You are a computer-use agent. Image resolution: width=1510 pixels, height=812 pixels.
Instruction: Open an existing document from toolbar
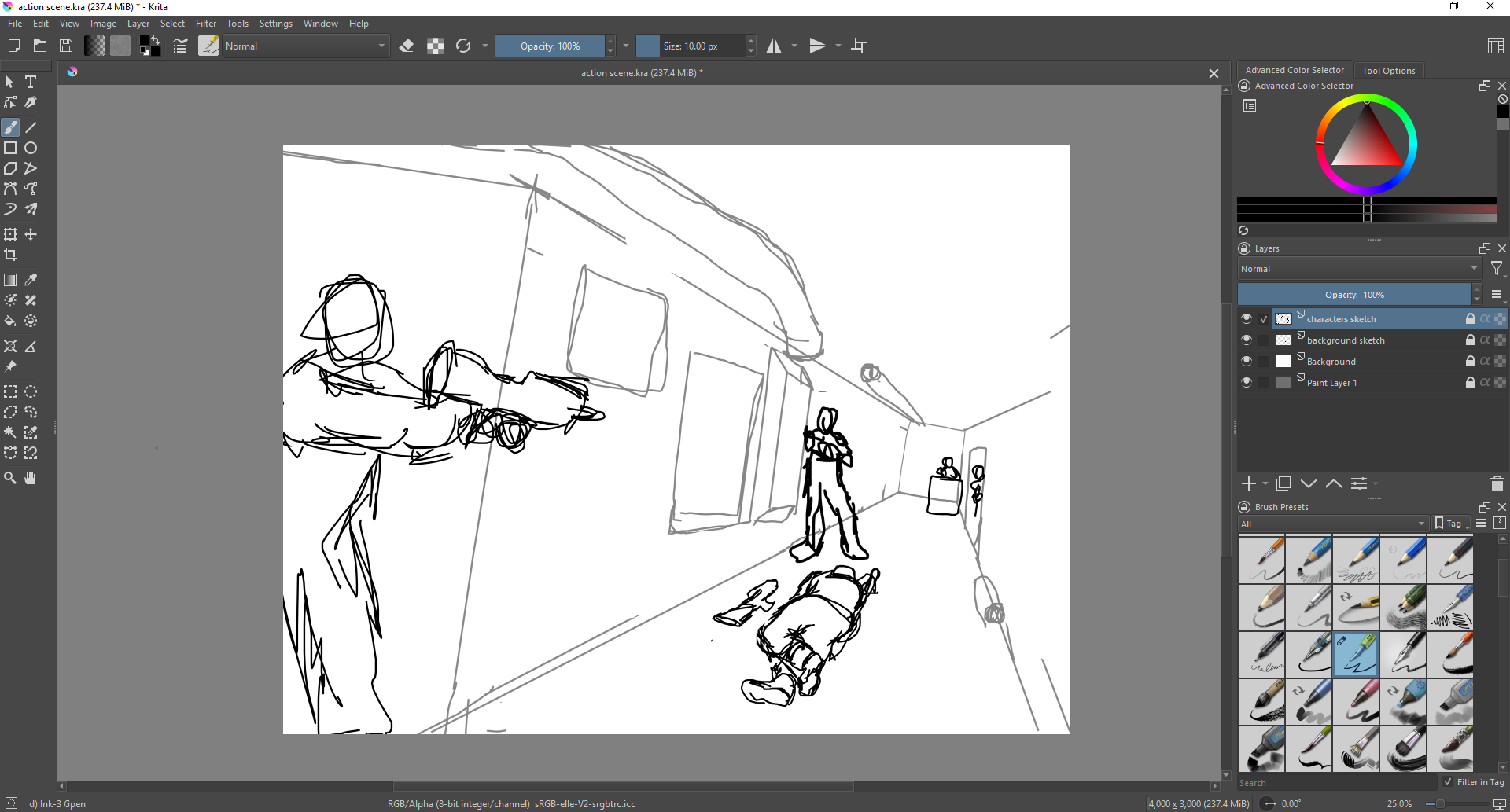(x=40, y=46)
